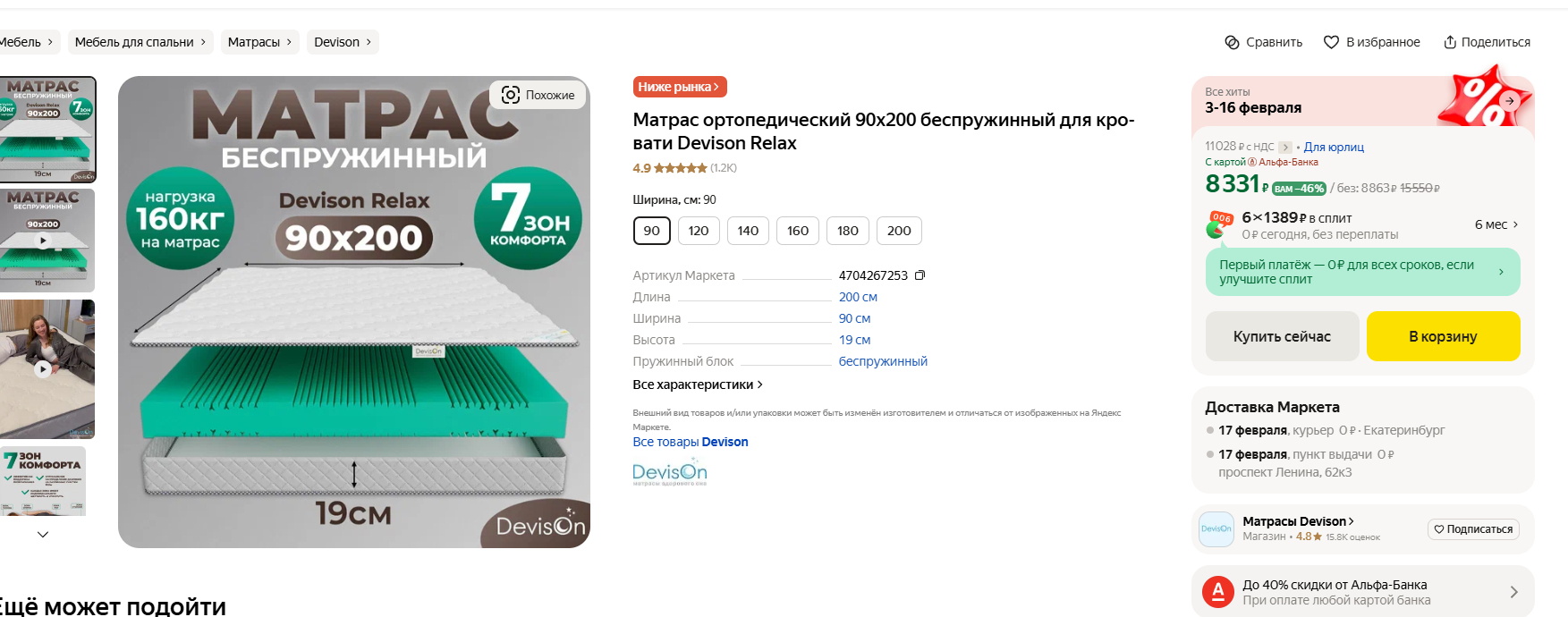
Task: Open the Матрасы breadcrumb
Action: pos(259,42)
